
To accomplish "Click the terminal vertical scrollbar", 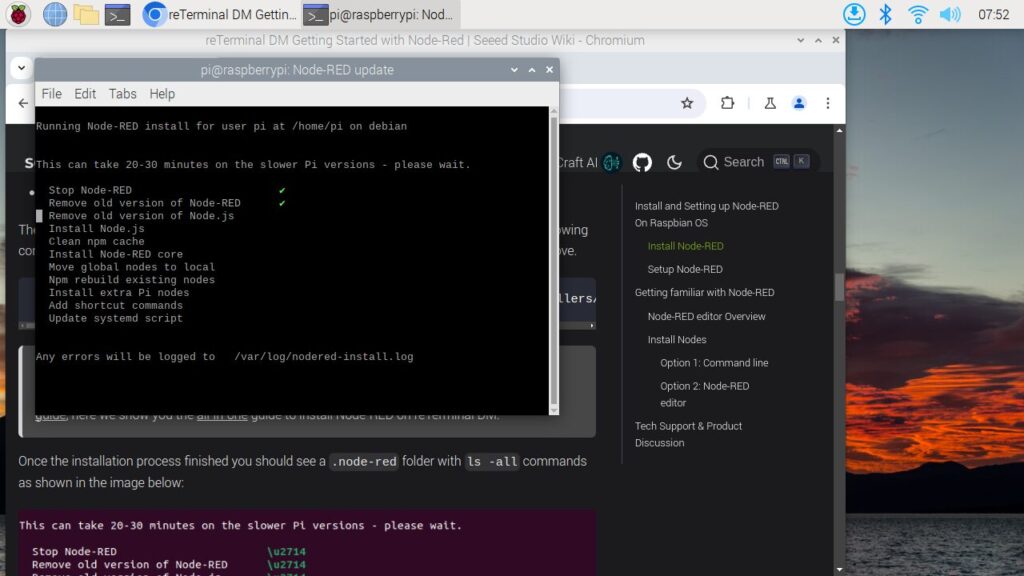I will coord(554,260).
